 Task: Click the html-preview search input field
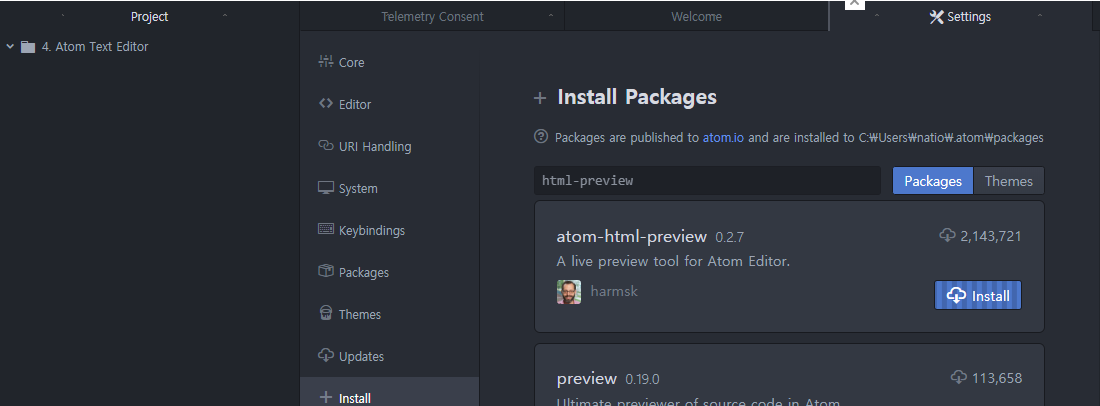(x=707, y=180)
